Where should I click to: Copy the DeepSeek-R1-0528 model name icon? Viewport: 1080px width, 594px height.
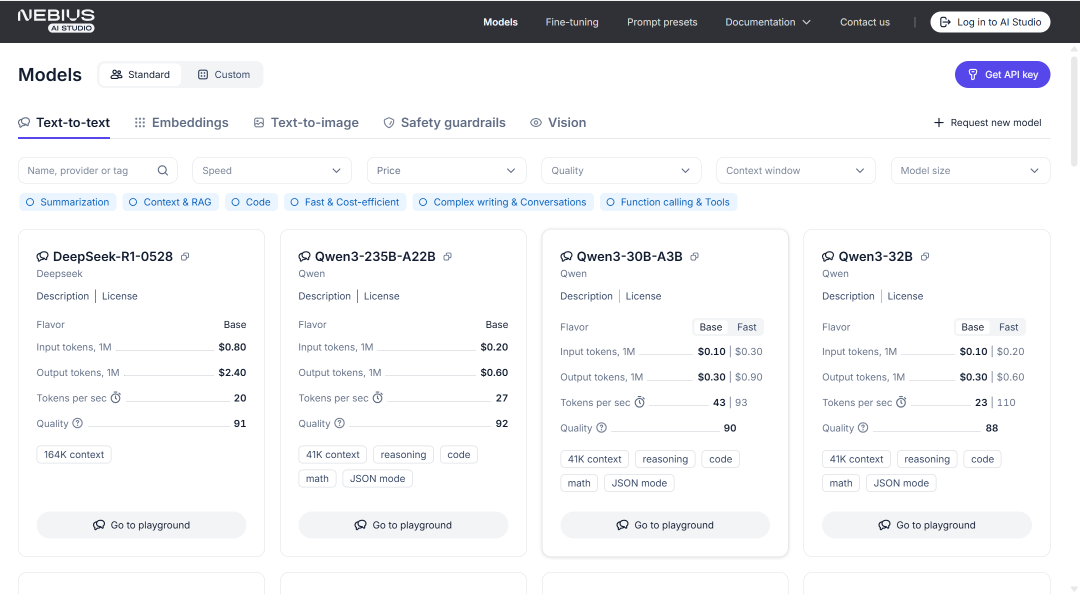tap(185, 257)
